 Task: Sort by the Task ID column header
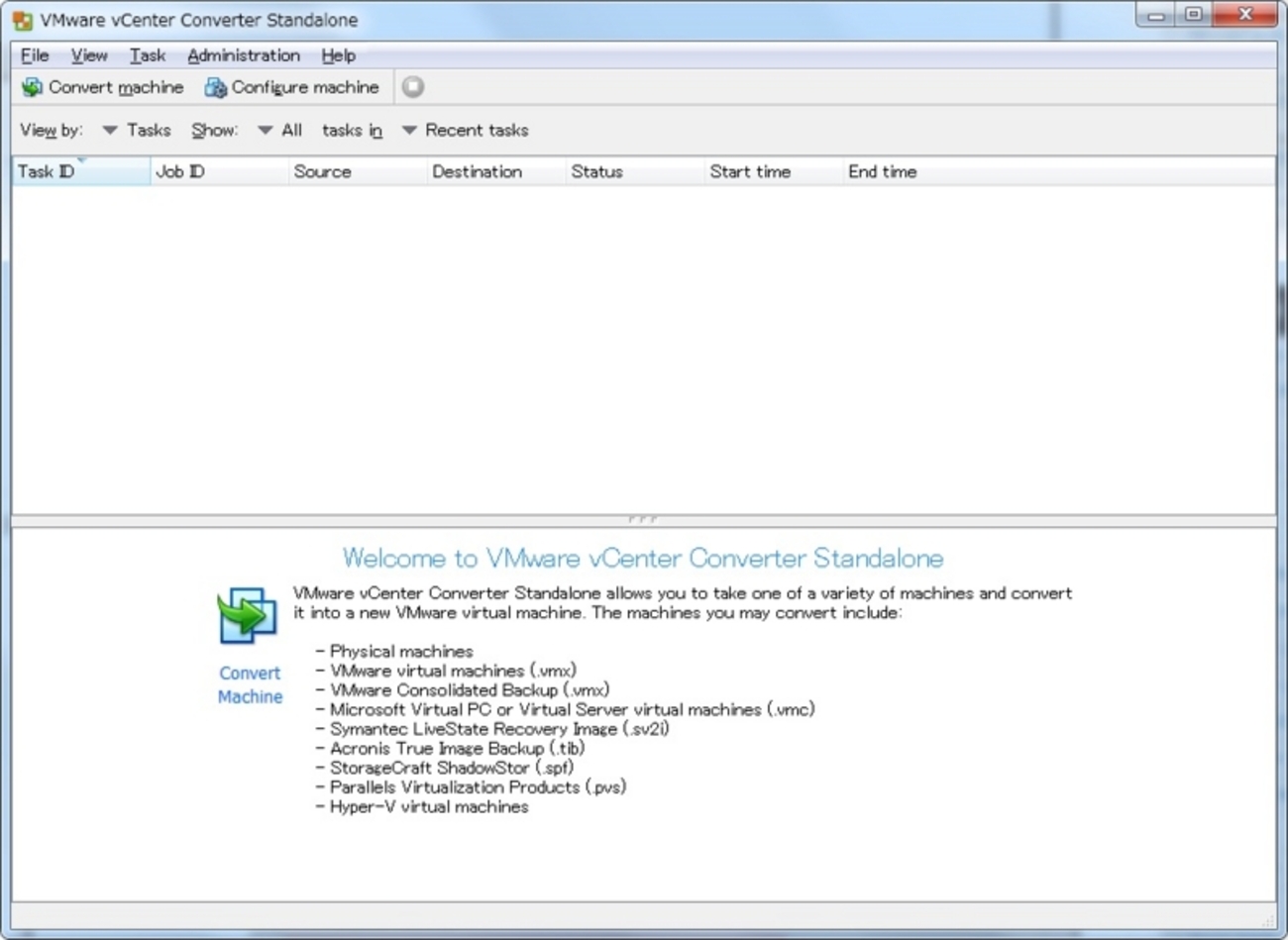[x=81, y=171]
